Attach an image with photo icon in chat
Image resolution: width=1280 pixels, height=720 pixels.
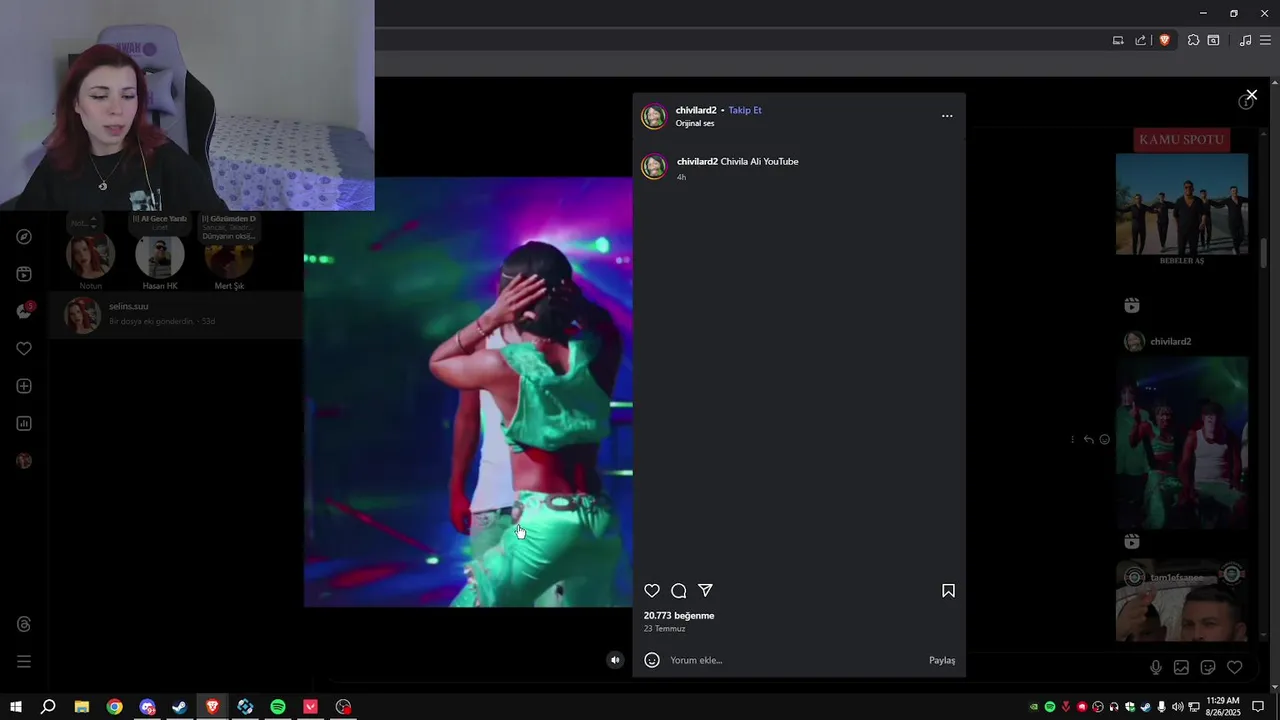point(1181,667)
